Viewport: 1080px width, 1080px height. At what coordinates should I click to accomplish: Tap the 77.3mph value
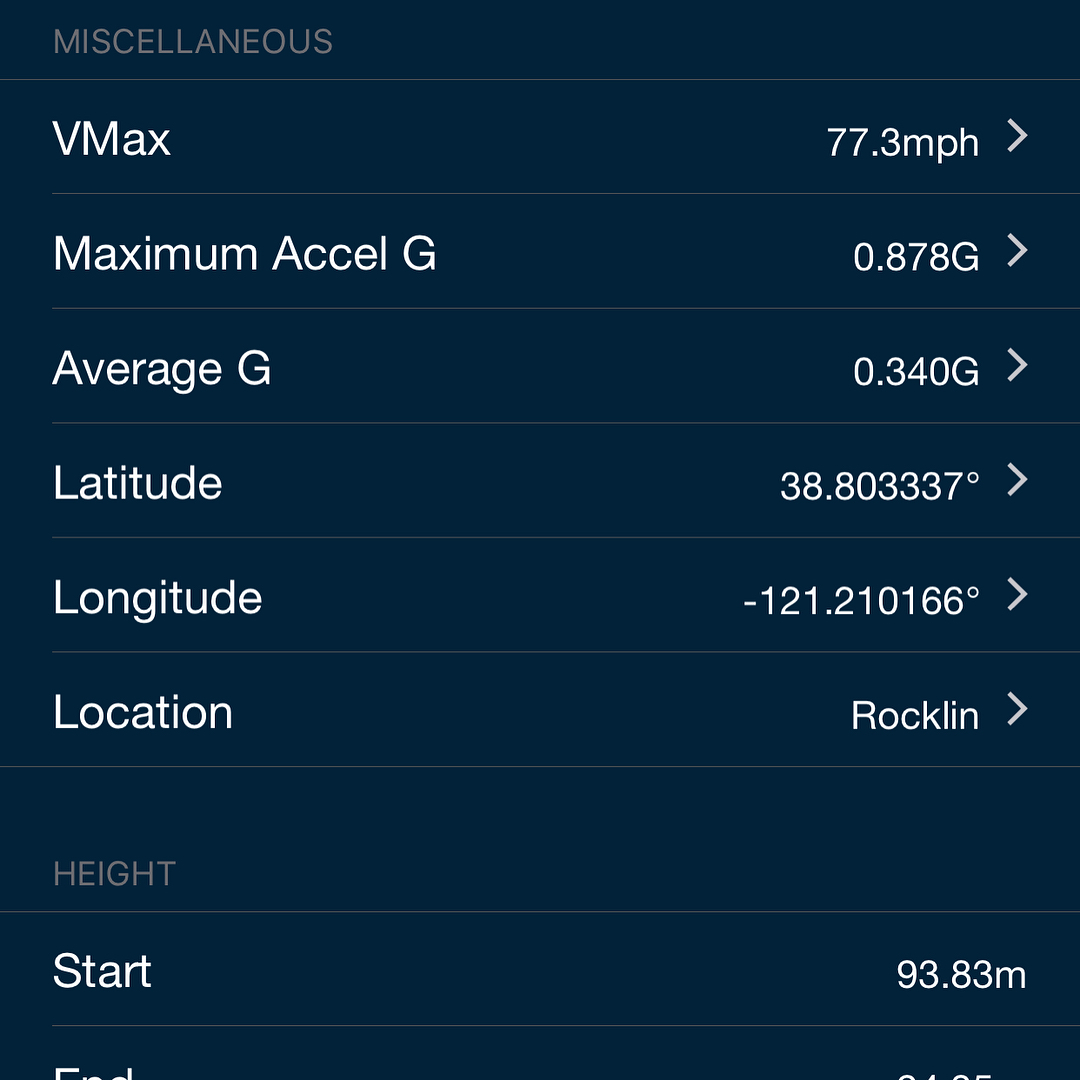[x=903, y=143]
